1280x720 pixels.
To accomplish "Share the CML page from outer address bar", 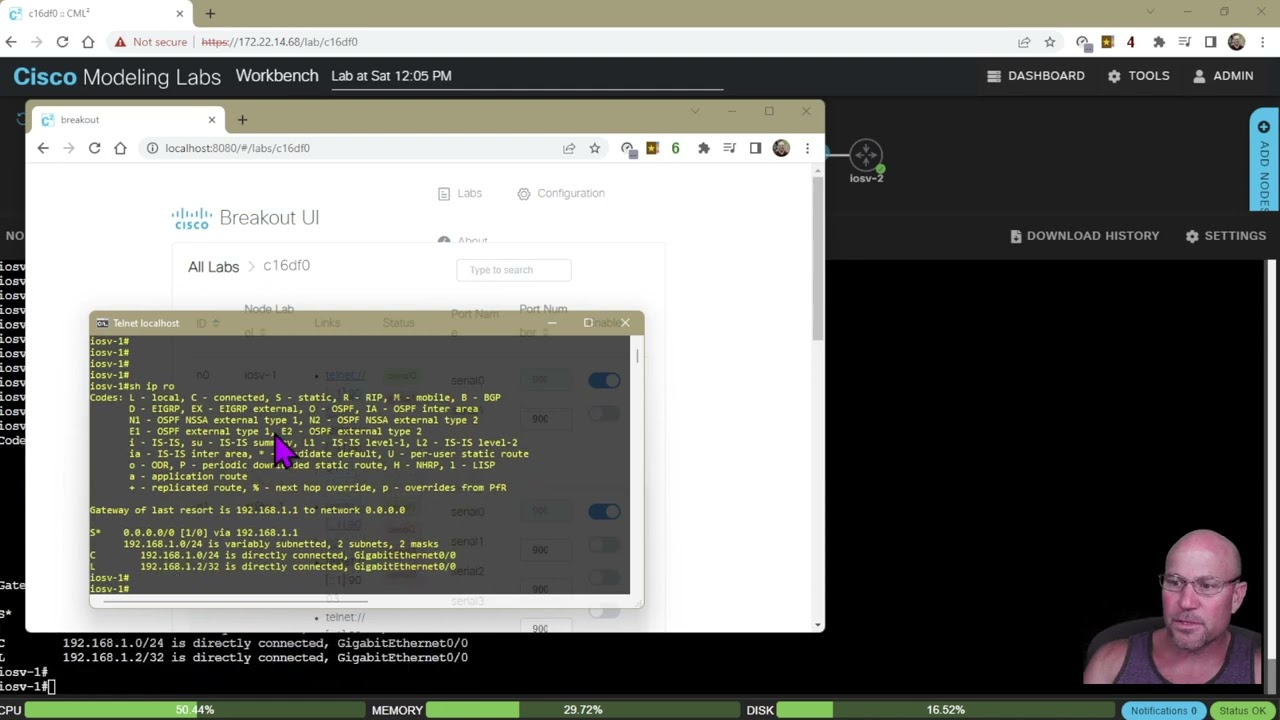I will 1024,42.
